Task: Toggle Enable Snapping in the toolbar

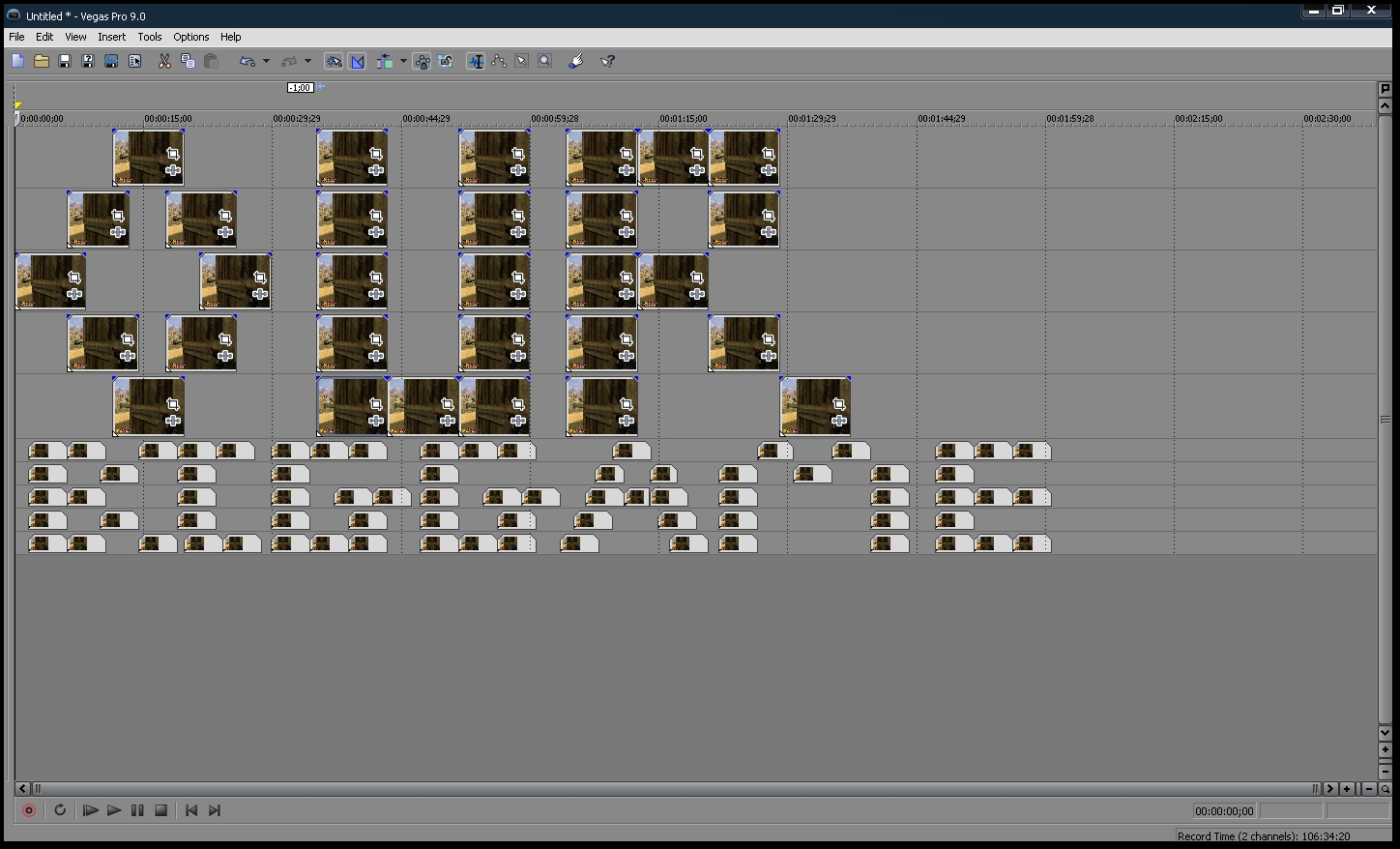Action: (x=334, y=61)
